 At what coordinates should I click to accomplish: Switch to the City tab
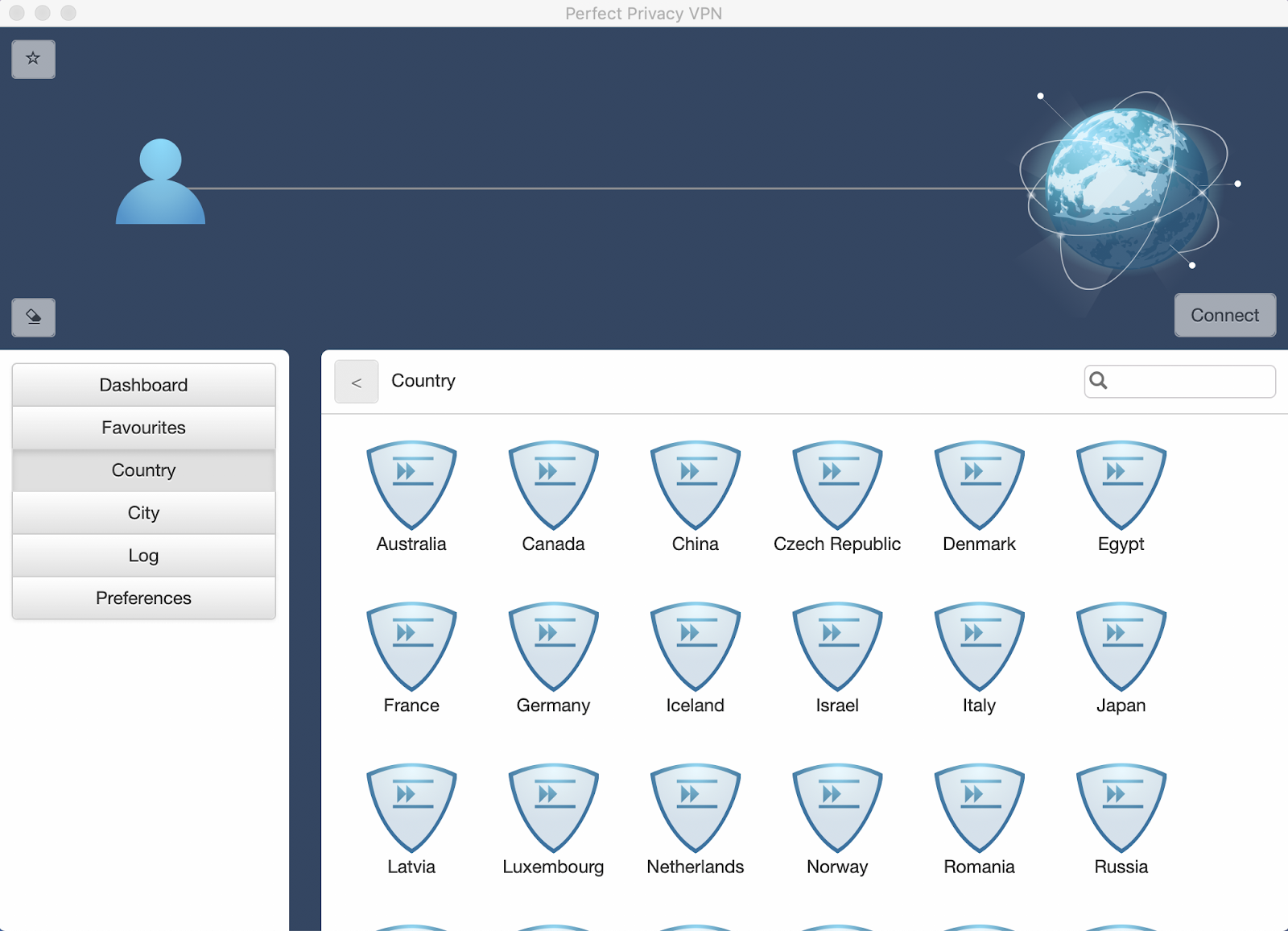143,513
